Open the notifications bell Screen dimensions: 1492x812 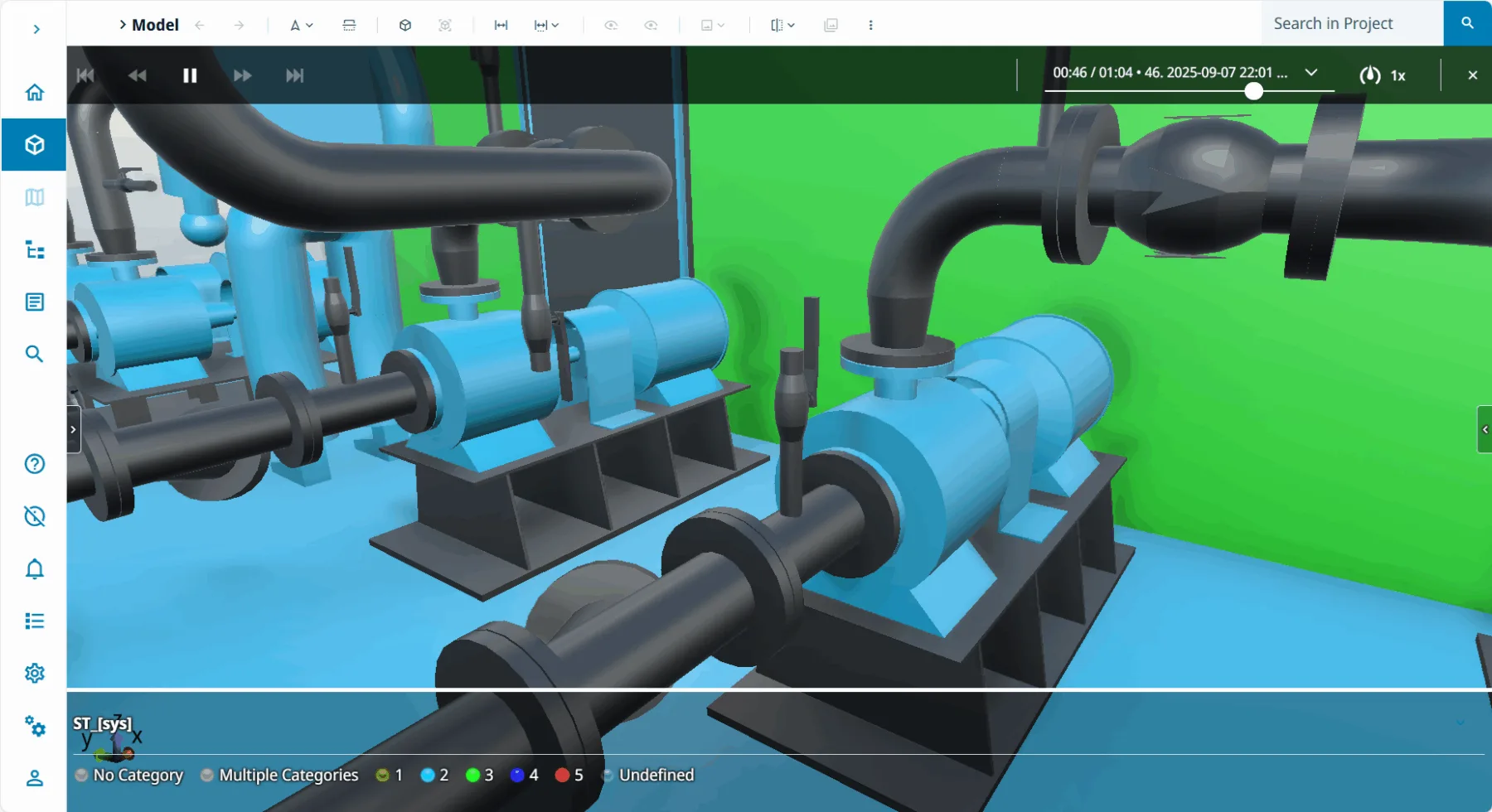pos(34,569)
